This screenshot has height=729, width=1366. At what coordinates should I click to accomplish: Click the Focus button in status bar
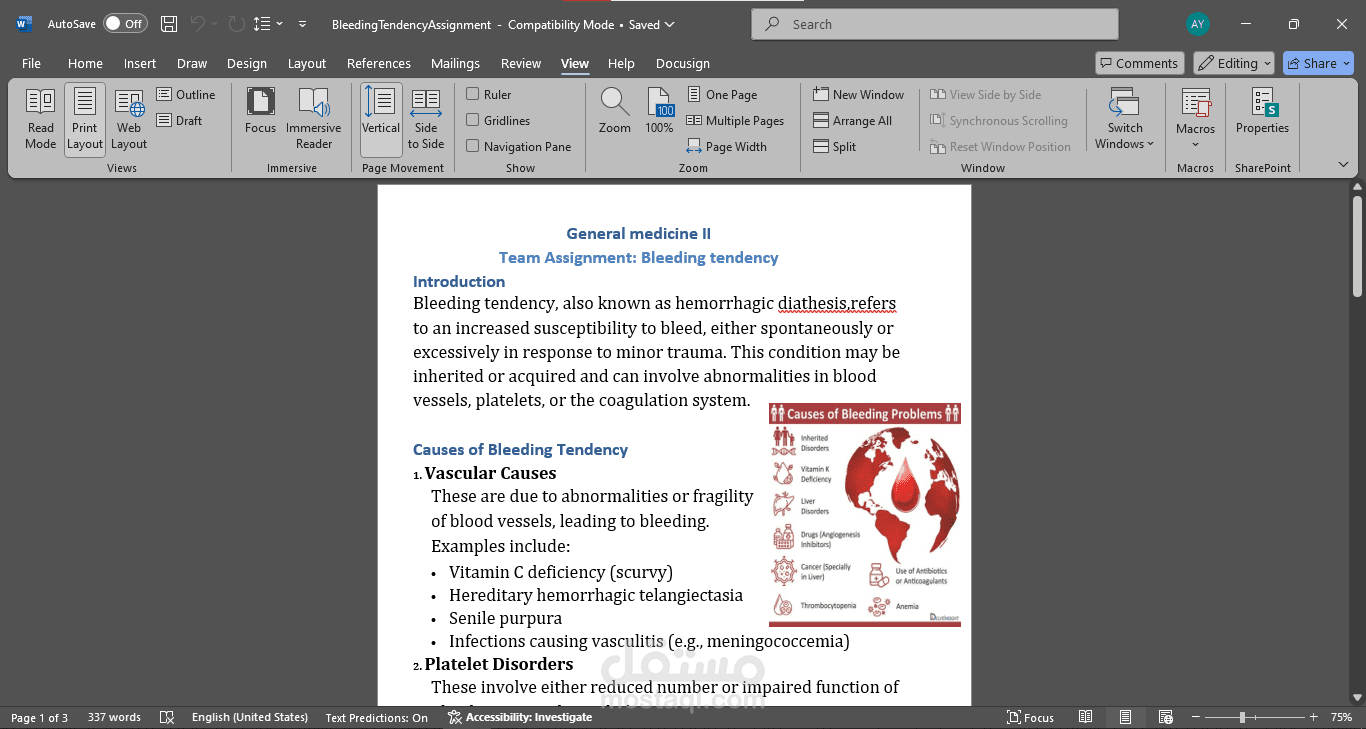pos(1030,717)
